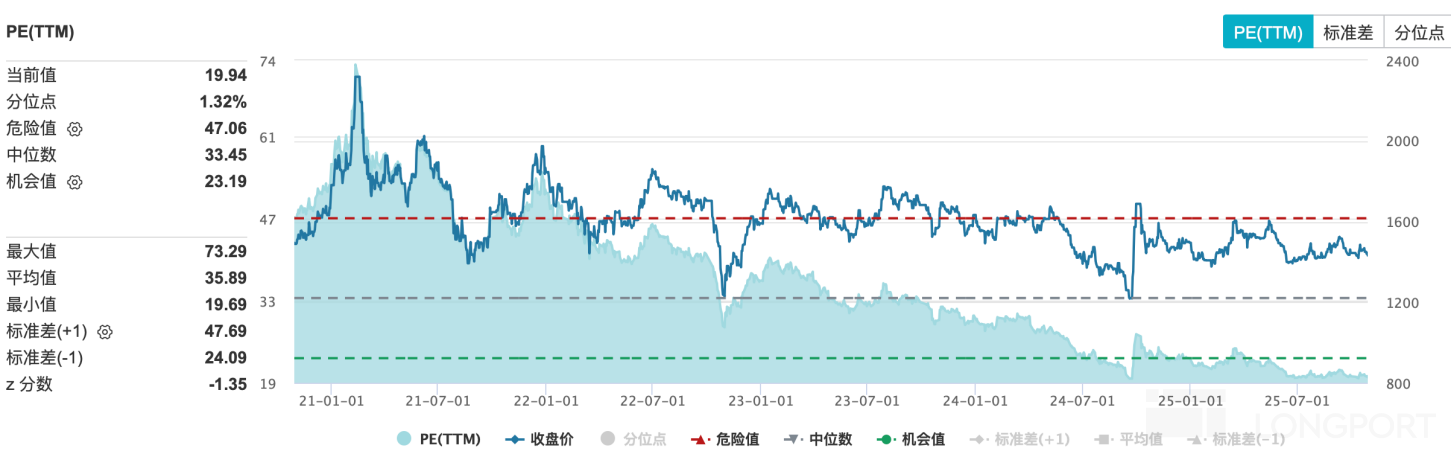Switch to the 标准差 tab
1451x460 pixels.
(x=1347, y=32)
